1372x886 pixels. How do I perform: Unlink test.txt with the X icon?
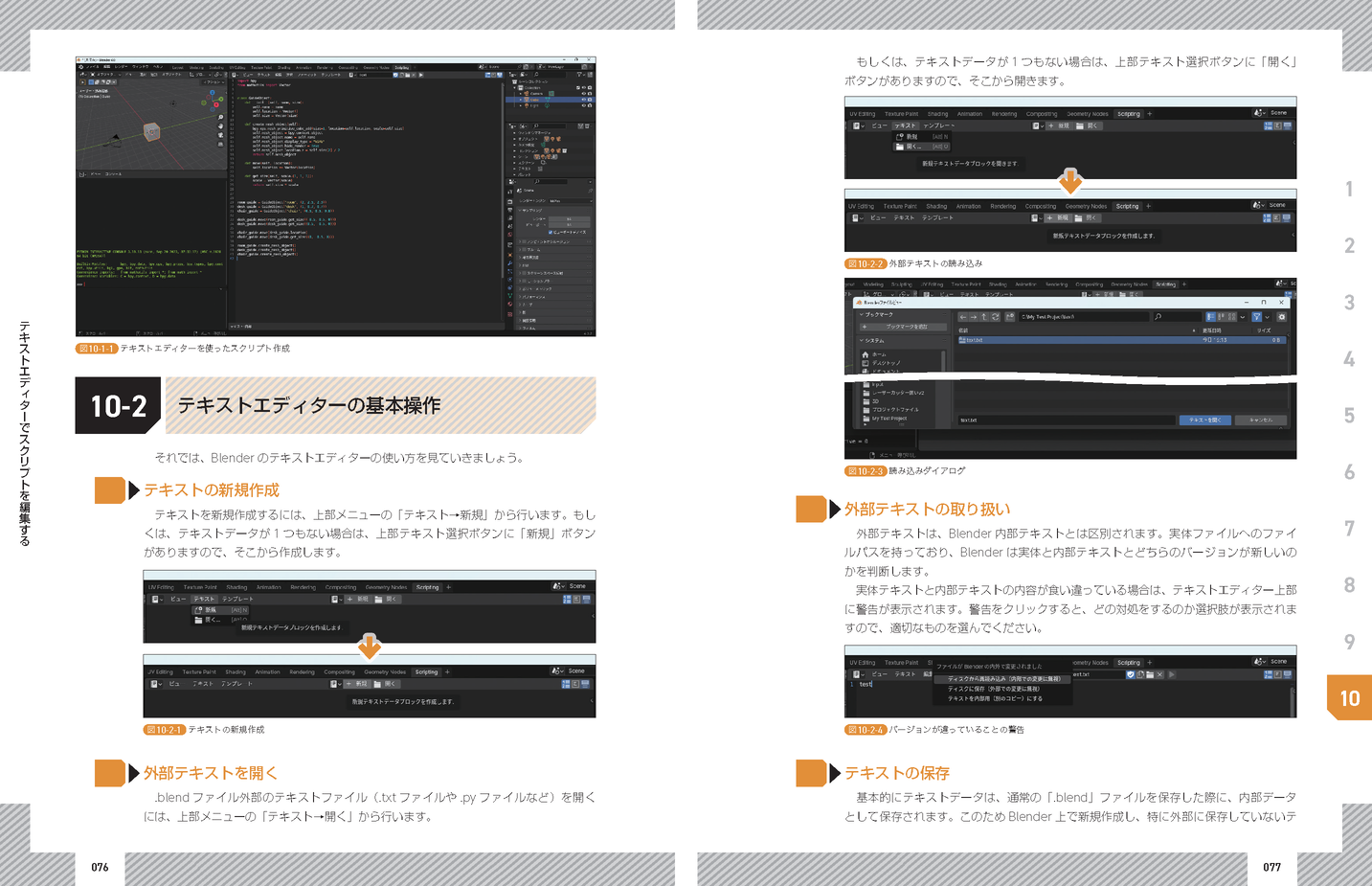pos(1159,674)
